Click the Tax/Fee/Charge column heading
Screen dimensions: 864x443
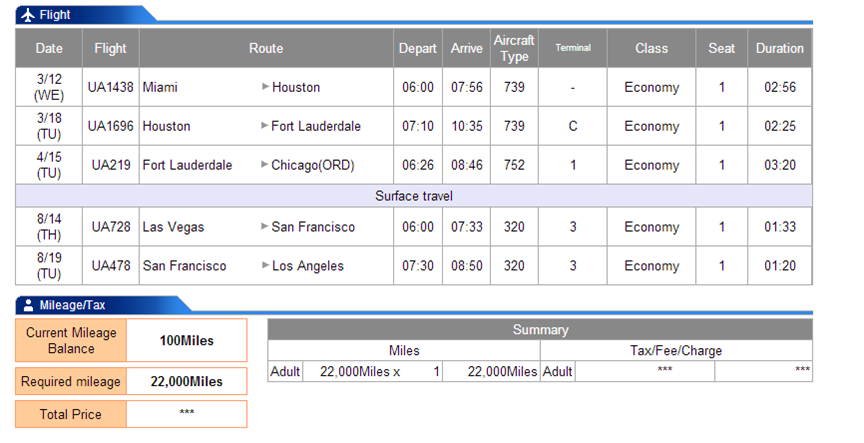676,350
